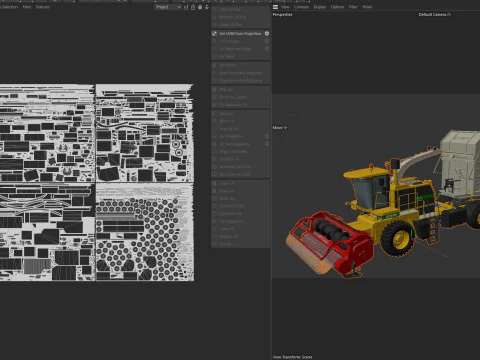Open the viewport hamburger menu icon
Image resolution: width=480 pixels, height=360 pixels.
coord(275,7)
